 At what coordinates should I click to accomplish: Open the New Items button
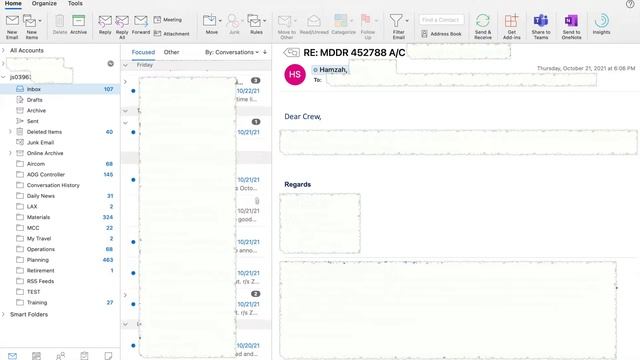tap(32, 27)
